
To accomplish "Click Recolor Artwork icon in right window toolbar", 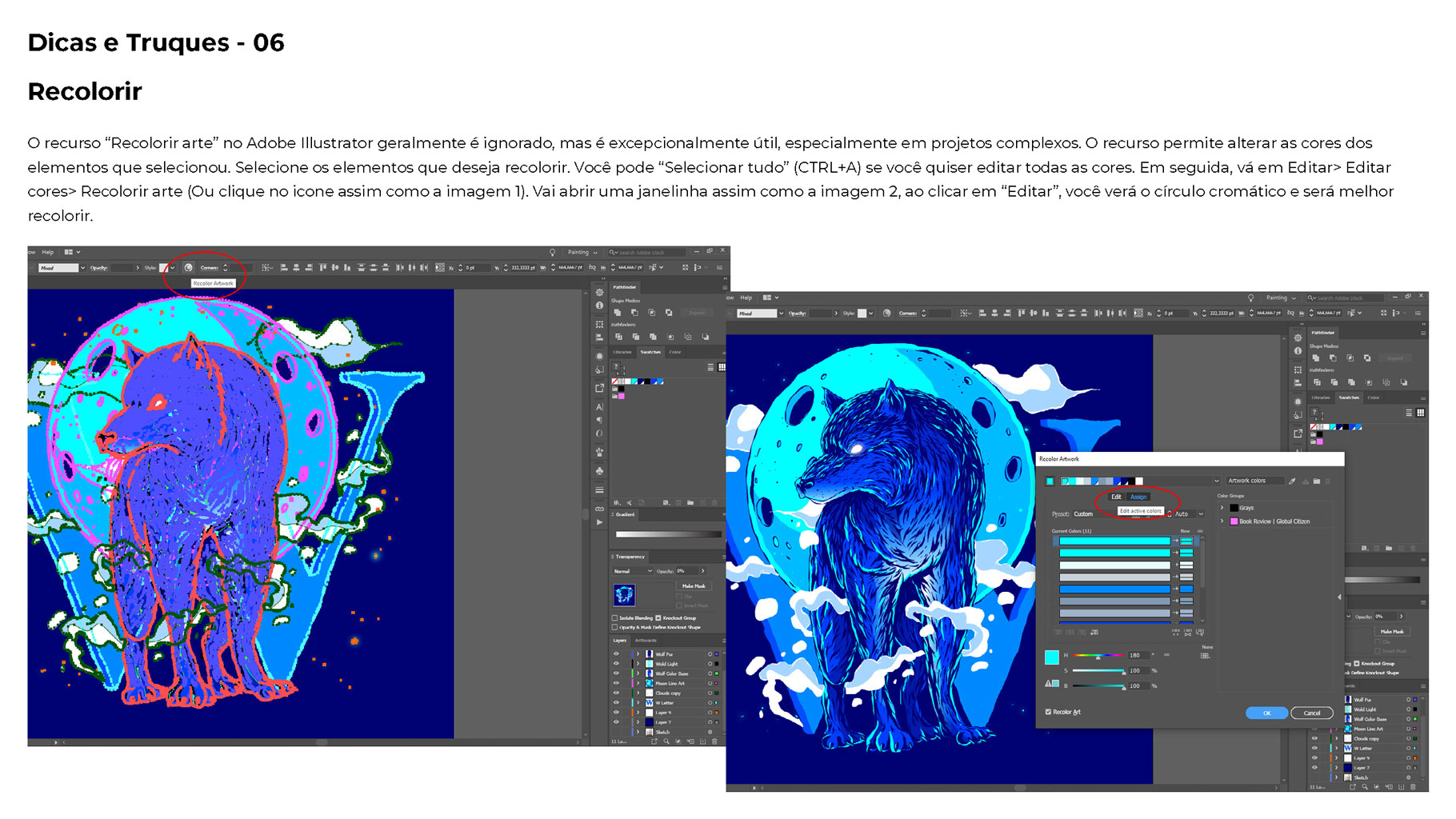I will [x=886, y=314].
